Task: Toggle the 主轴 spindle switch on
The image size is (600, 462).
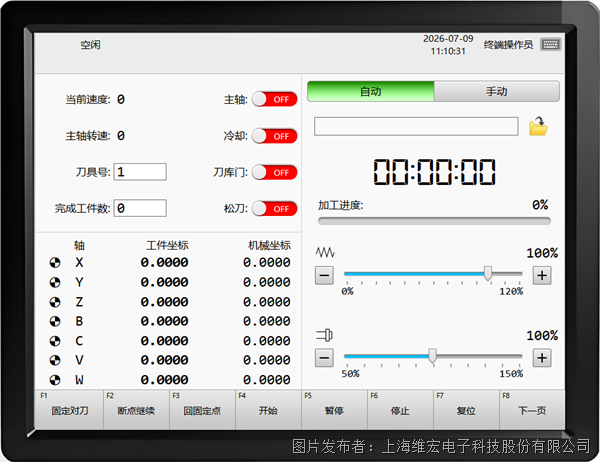Action: tap(274, 100)
